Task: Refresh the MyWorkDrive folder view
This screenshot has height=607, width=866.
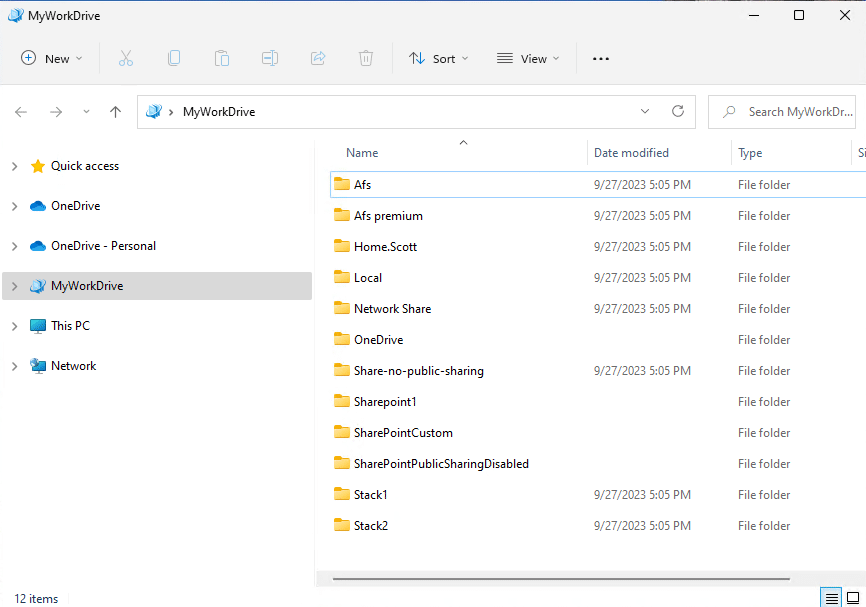Action: coord(678,112)
